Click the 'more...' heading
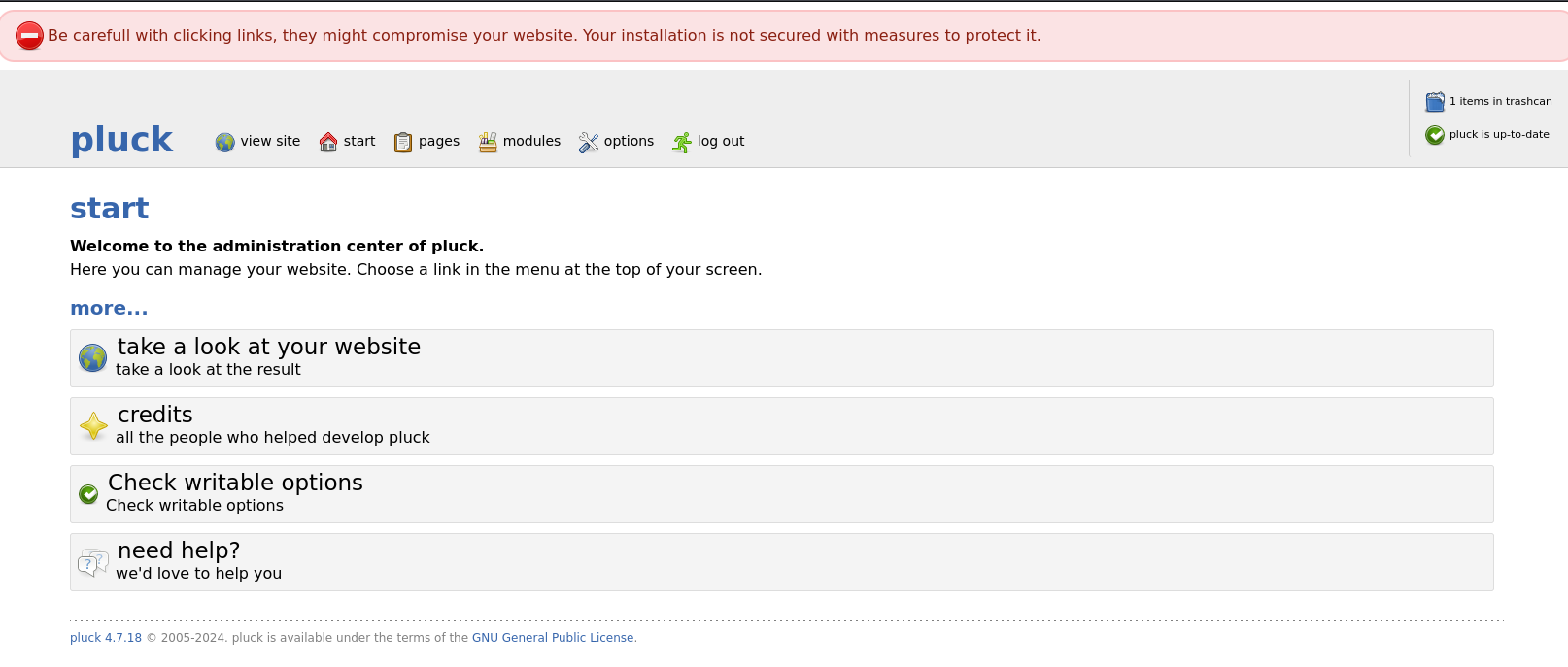The width and height of the screenshot is (1568, 667). 109,308
